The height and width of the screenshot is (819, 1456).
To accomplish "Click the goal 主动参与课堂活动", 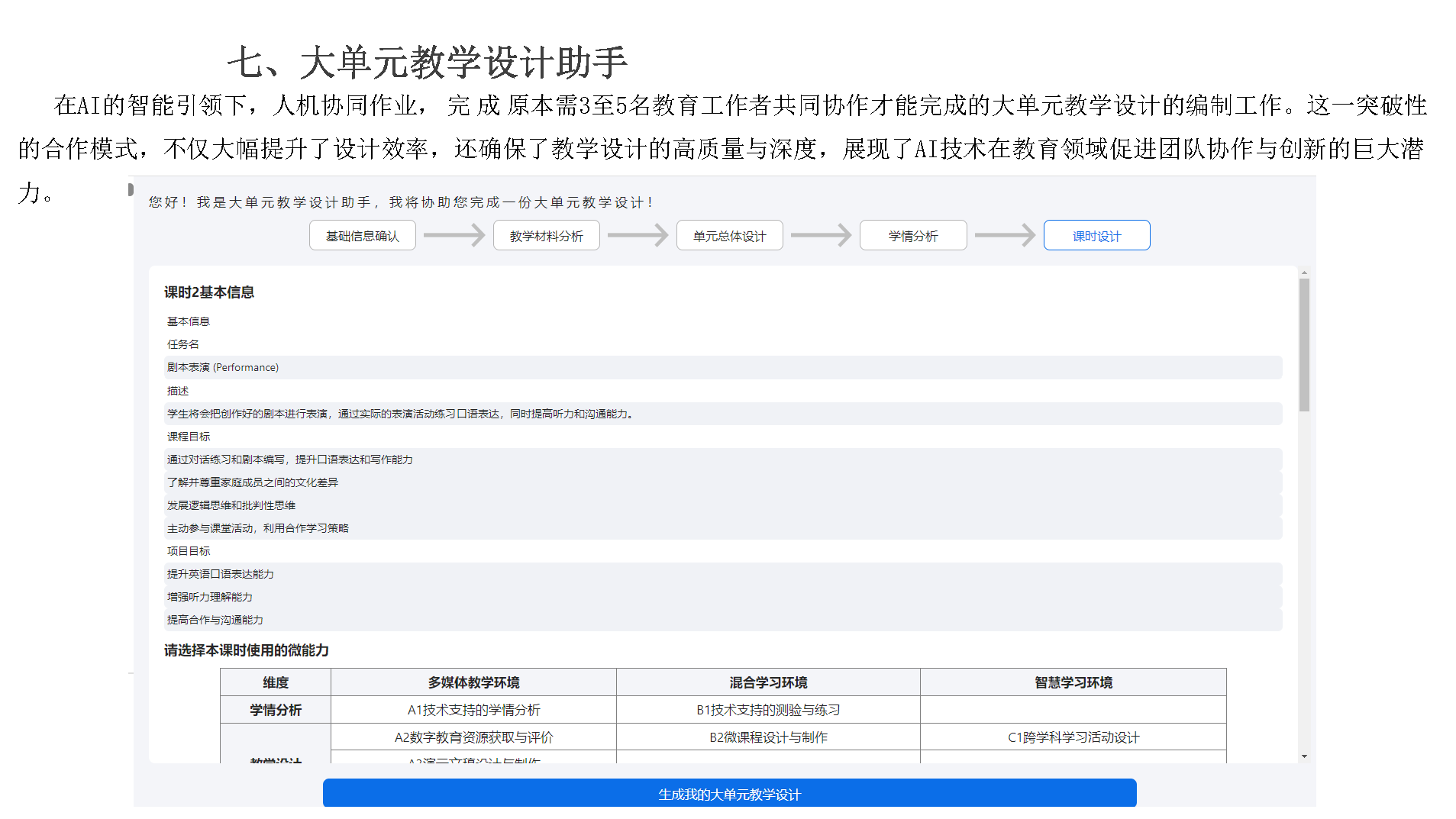I will (722, 528).
